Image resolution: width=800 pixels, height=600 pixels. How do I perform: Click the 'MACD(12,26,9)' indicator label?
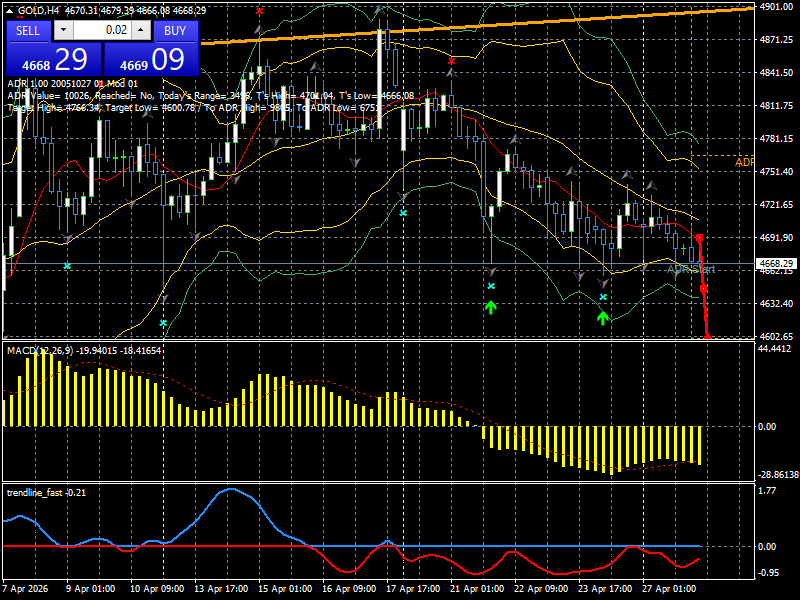pyautogui.click(x=84, y=351)
